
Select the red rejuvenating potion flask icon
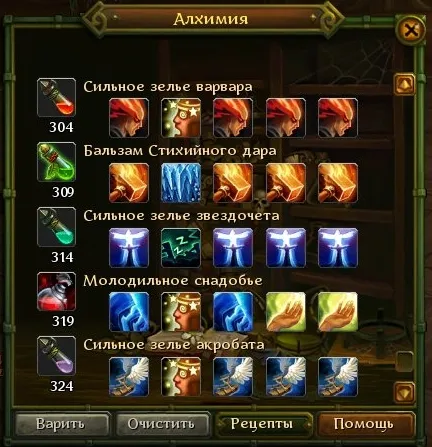[x=56, y=291]
